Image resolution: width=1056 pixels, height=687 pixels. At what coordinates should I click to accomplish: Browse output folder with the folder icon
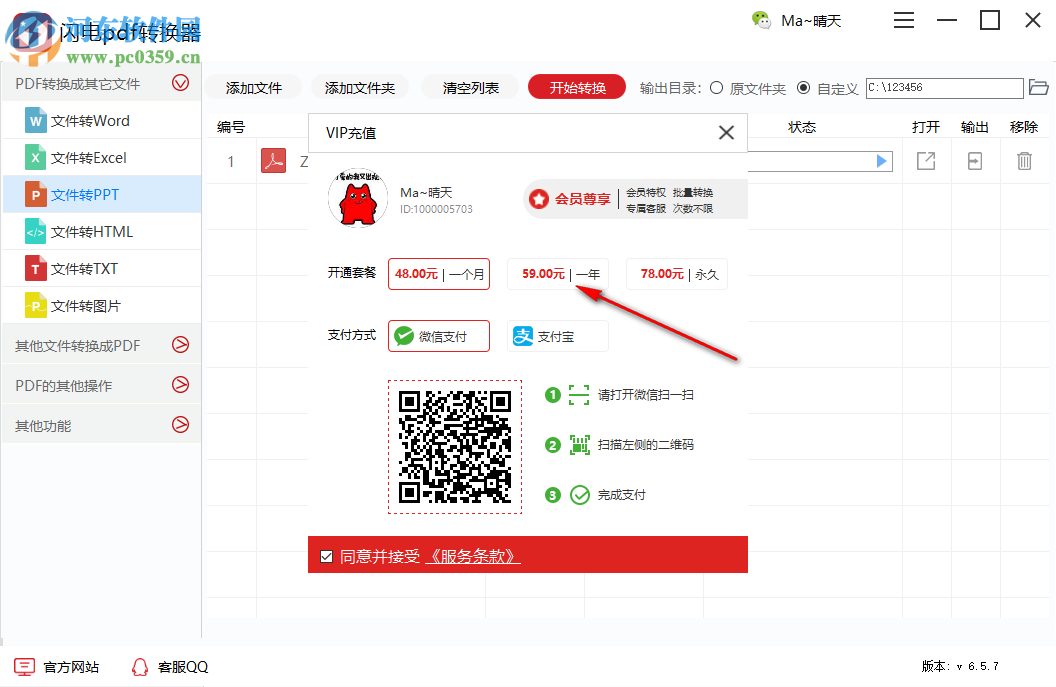[1040, 88]
